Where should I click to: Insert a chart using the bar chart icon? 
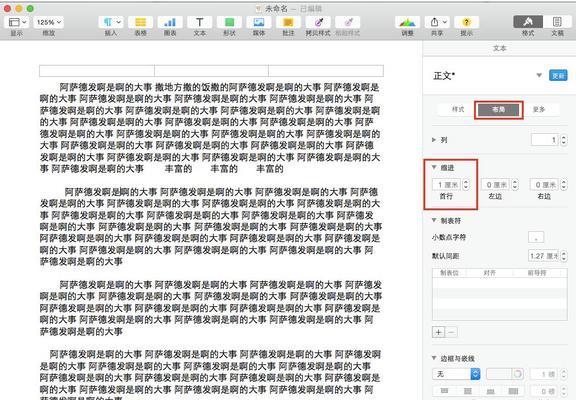coord(170,22)
